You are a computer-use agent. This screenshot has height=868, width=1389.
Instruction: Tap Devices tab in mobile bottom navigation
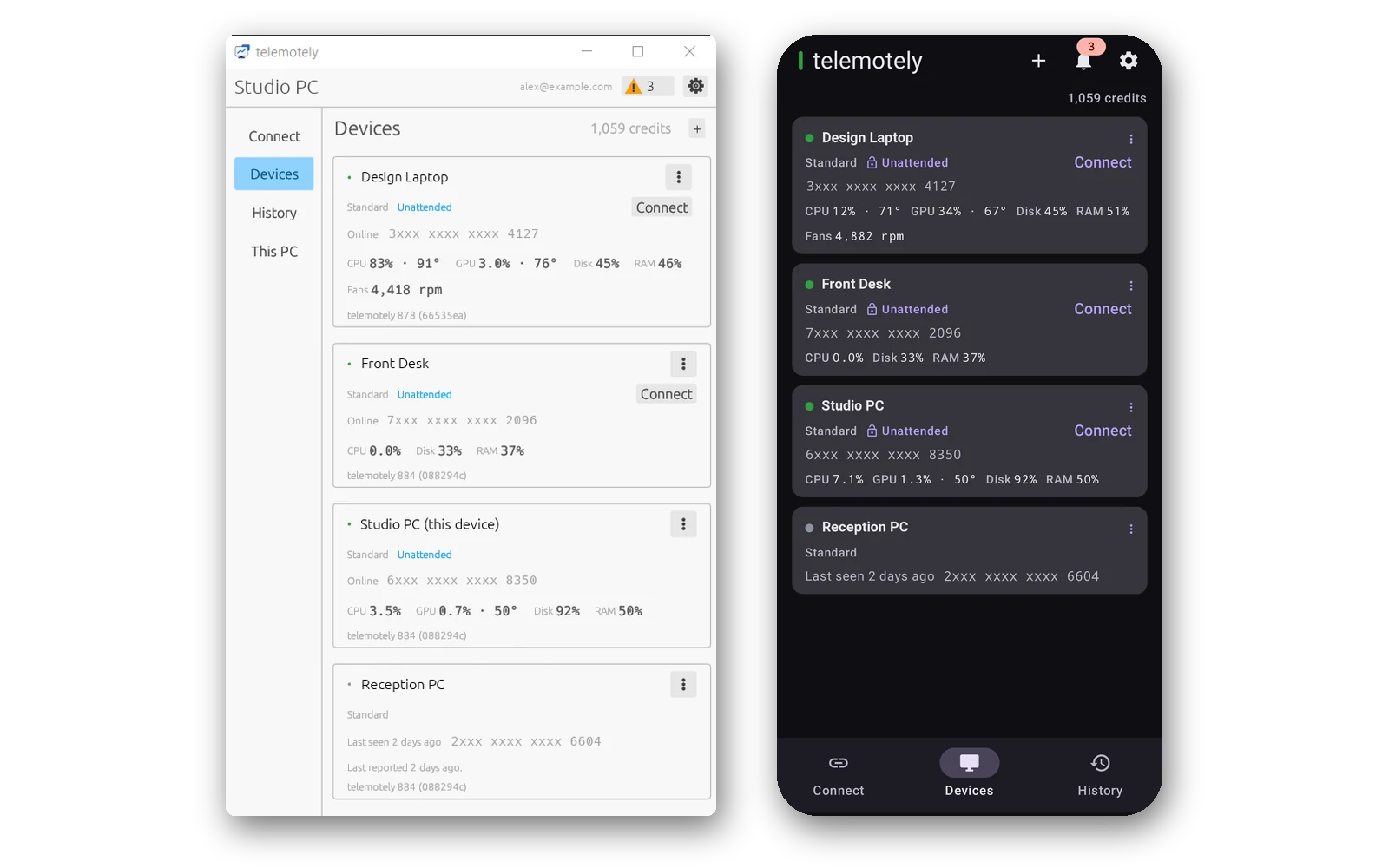tap(969, 775)
